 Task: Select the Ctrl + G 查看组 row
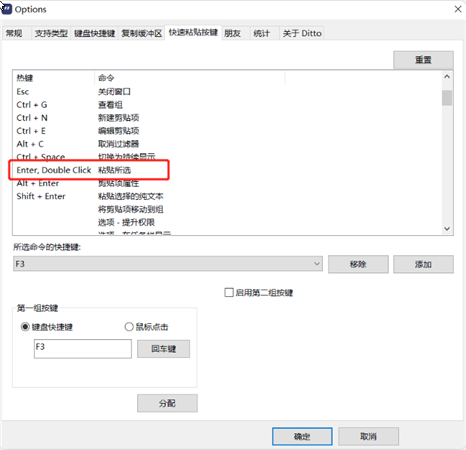(x=227, y=105)
